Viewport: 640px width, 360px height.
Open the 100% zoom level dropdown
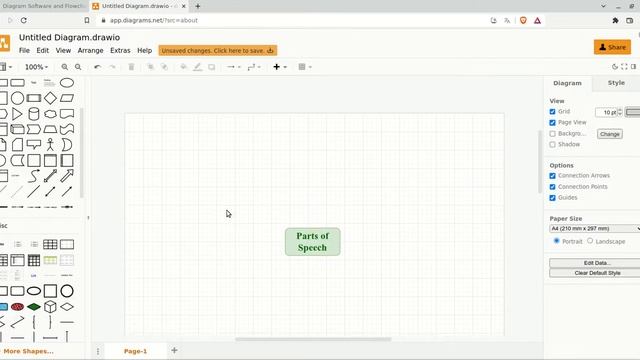click(x=36, y=67)
